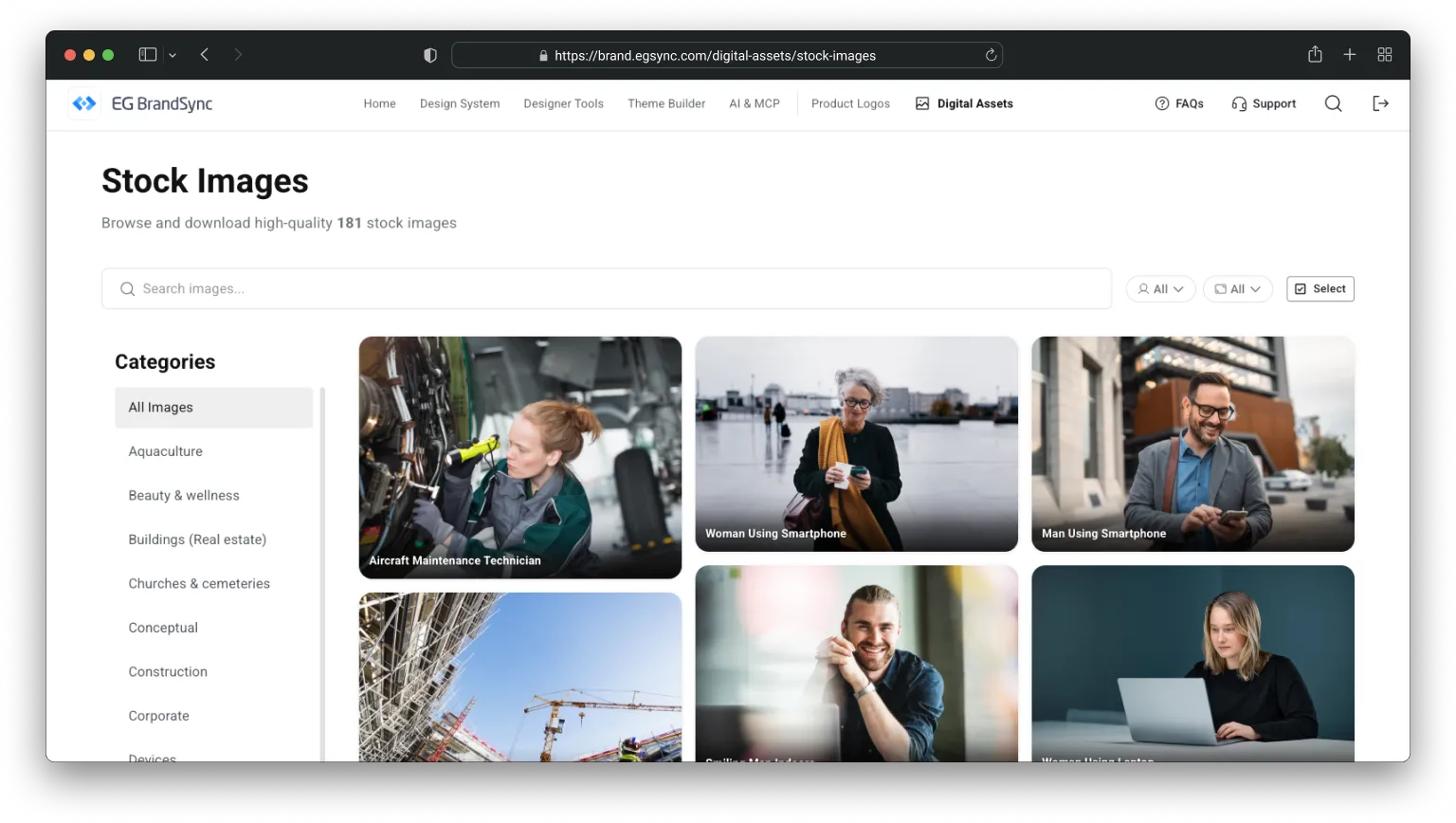Click the browser forward arrow
The width and height of the screenshot is (1456, 823).
[x=238, y=55]
